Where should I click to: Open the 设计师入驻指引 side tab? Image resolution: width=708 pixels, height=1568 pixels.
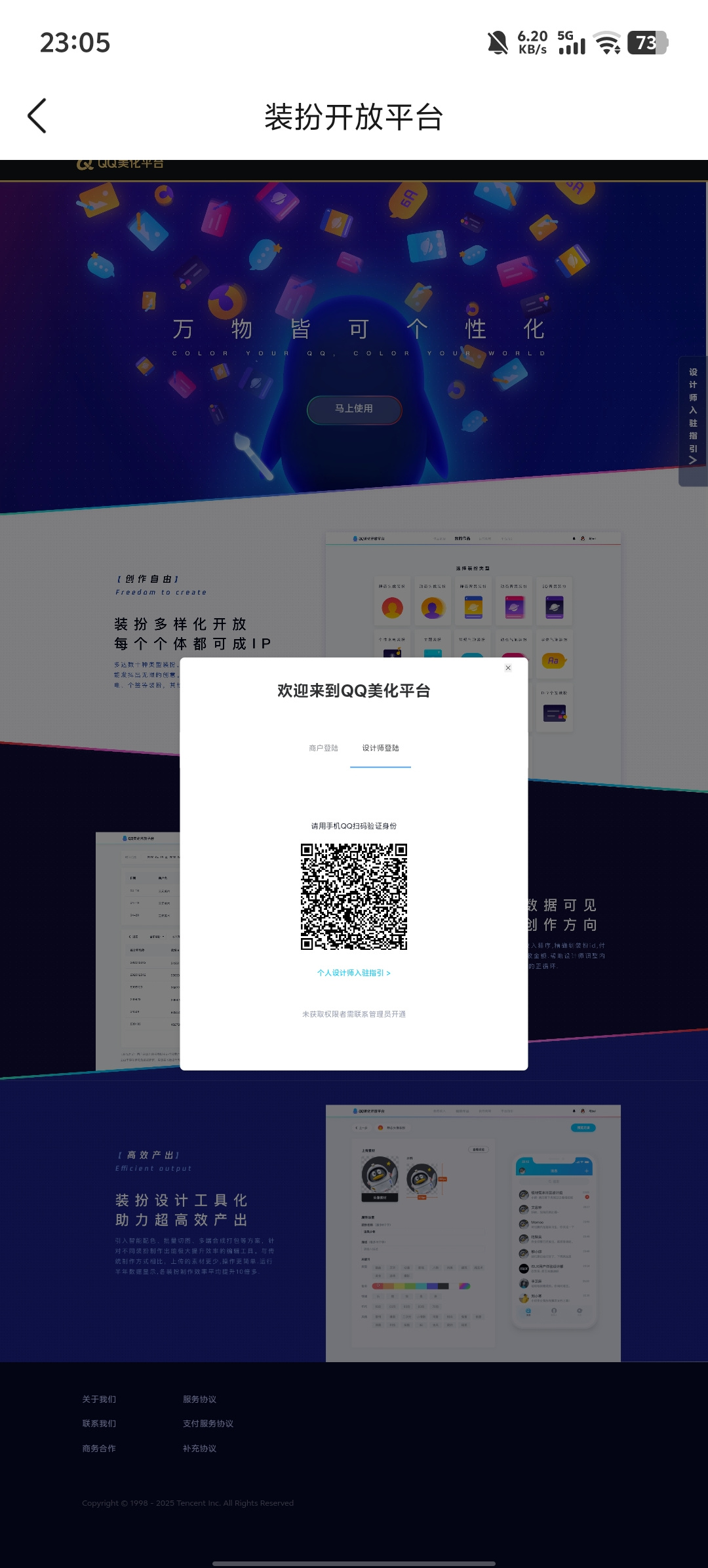[693, 420]
